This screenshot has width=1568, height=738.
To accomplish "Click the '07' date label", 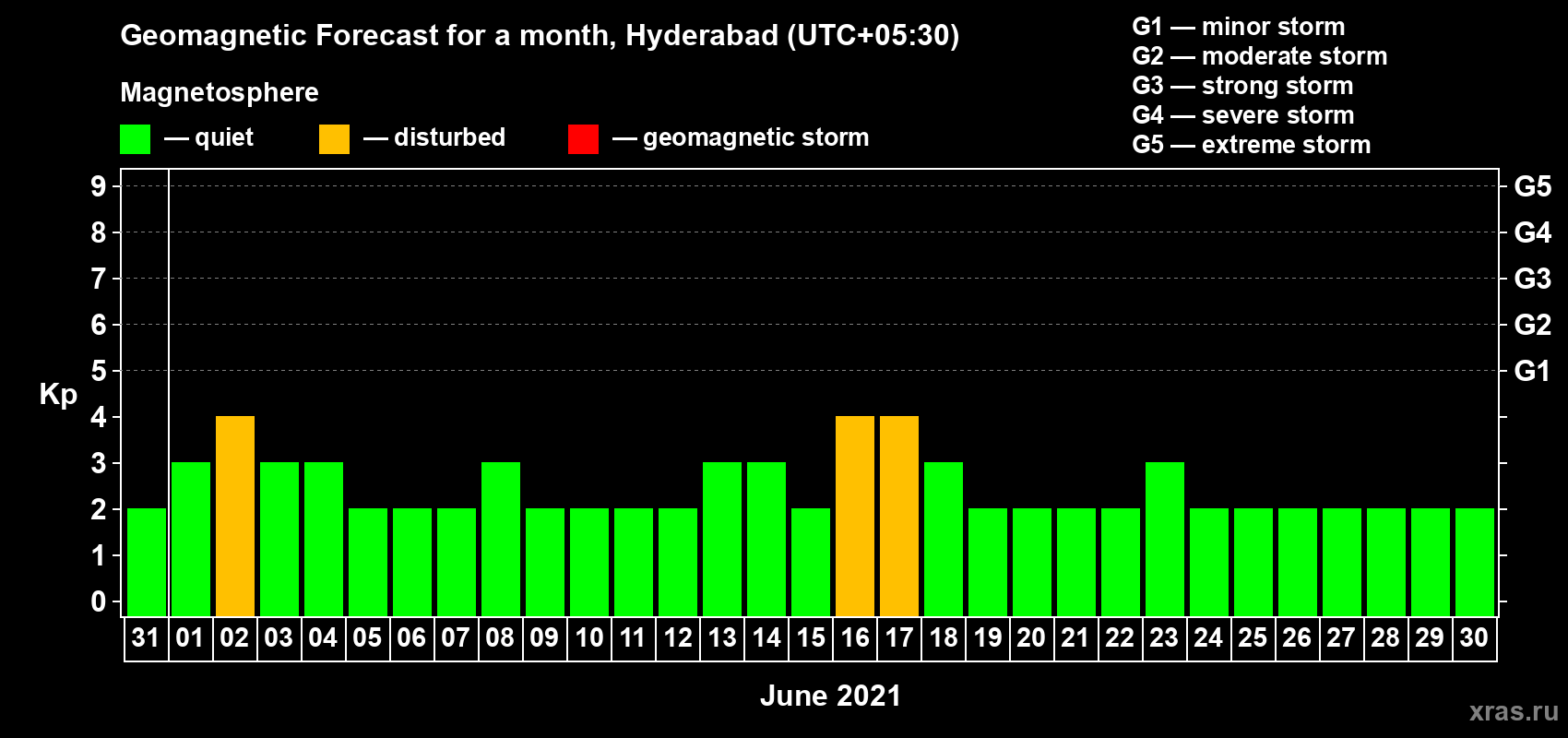I will (456, 637).
